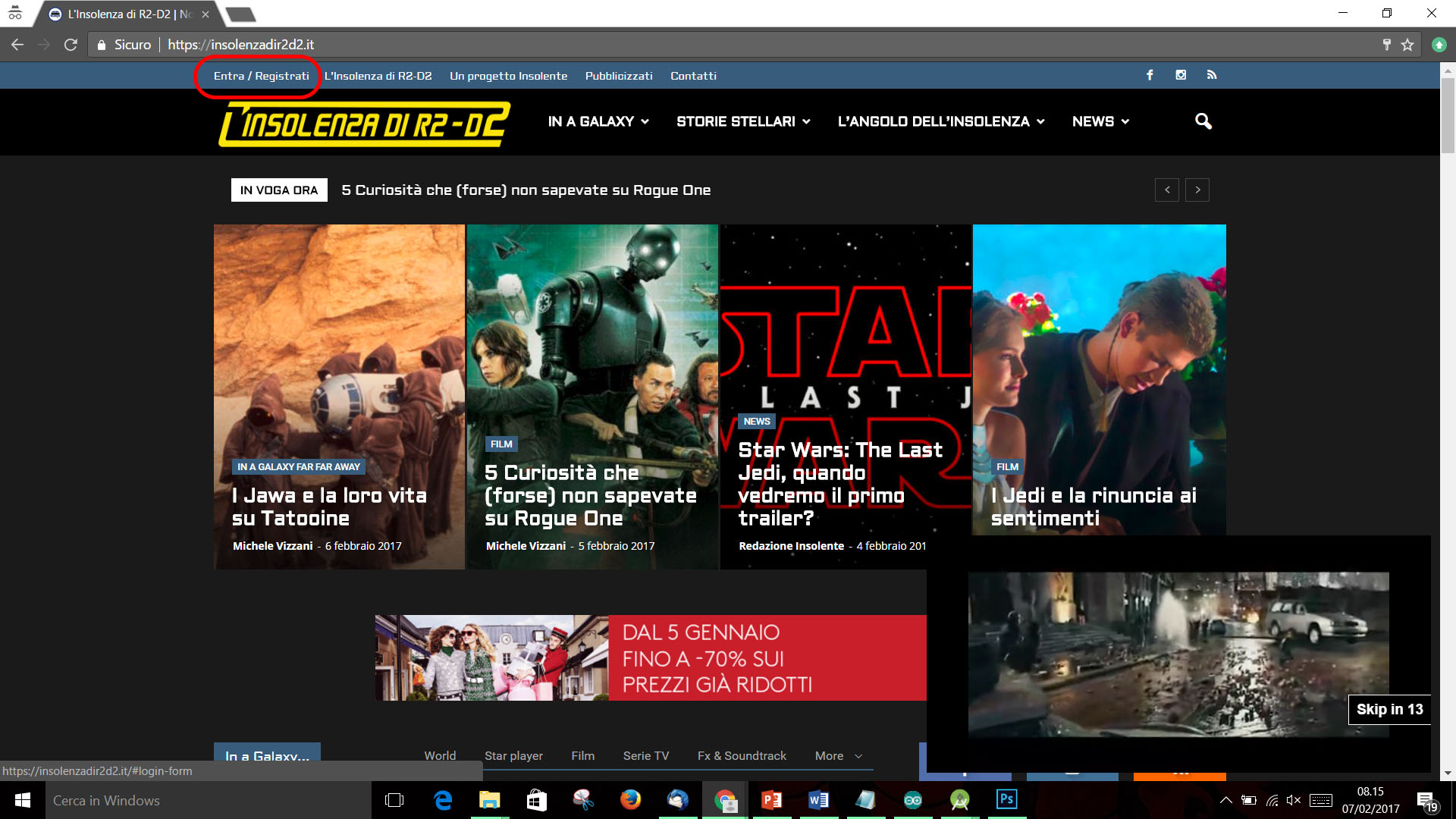Open article I Jawa e la loro vita
The width and height of the screenshot is (1456, 819).
click(x=329, y=507)
